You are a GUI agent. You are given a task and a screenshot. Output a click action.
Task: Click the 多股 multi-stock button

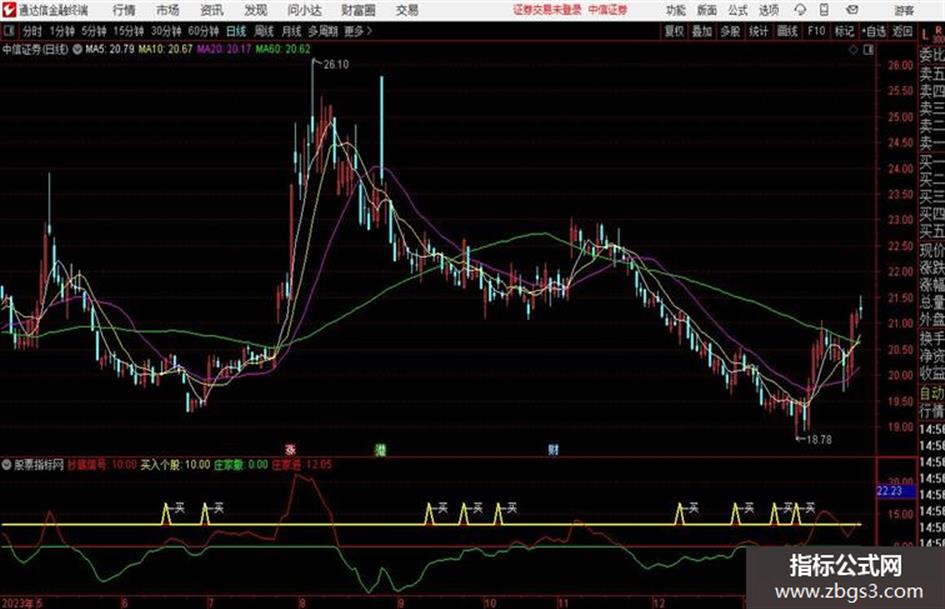[x=730, y=31]
